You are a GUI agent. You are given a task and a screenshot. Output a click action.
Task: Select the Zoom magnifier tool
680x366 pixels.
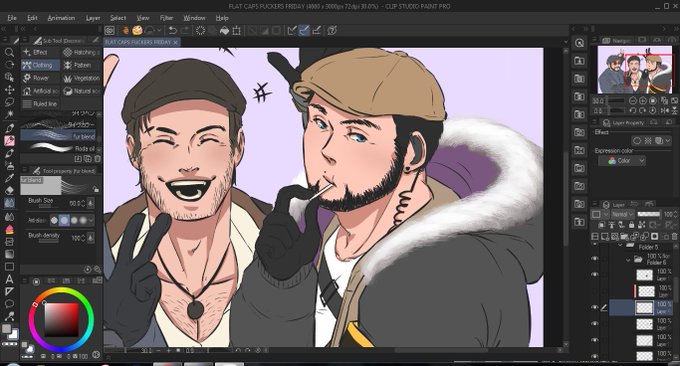click(9, 52)
